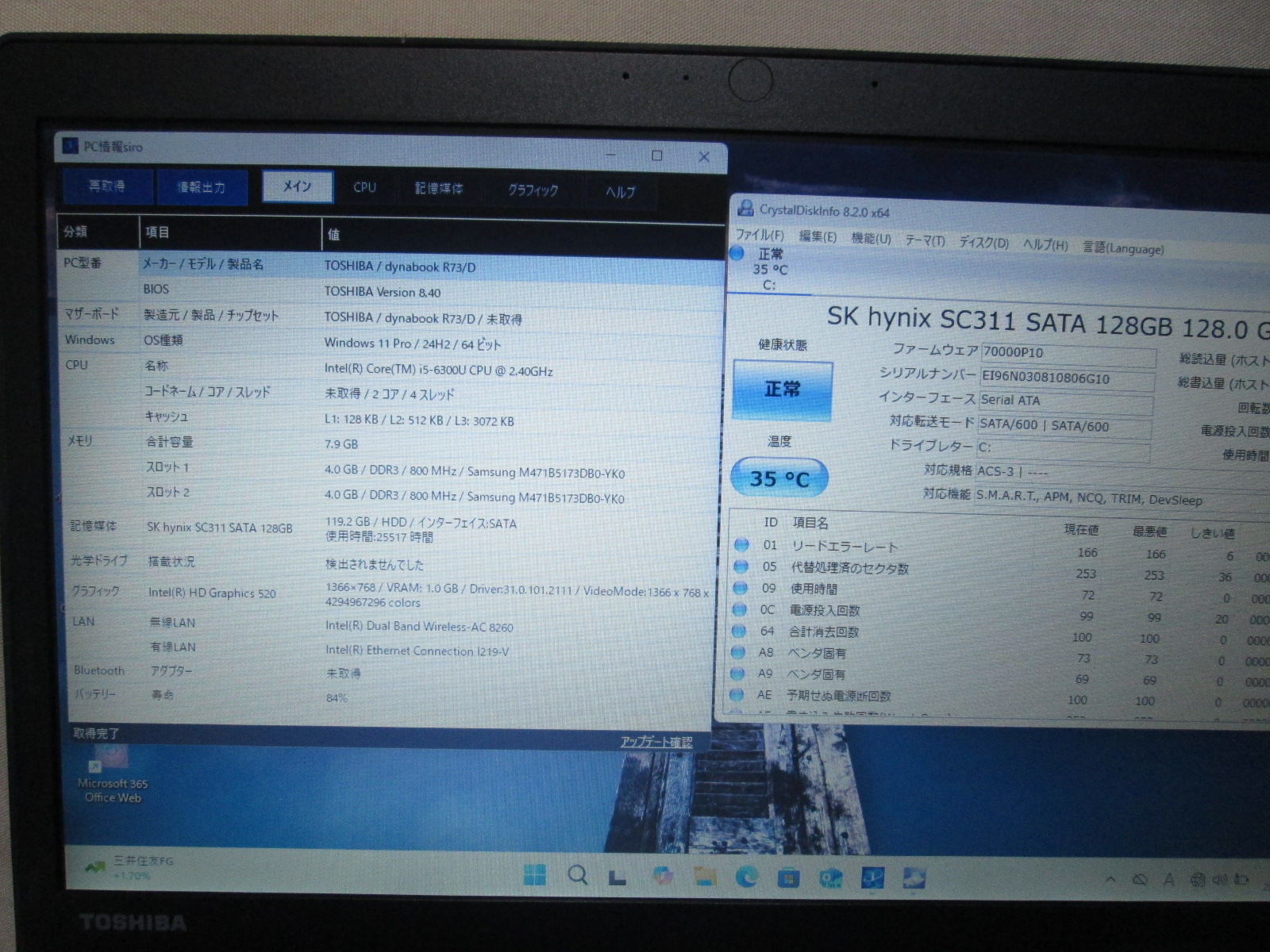Click status dot for 予期せぬ電源断回数 row

click(x=738, y=694)
